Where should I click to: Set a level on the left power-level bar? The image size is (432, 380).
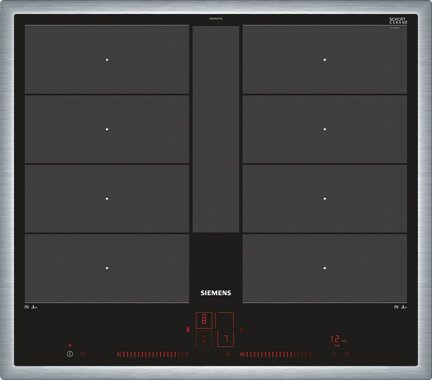[153, 355]
